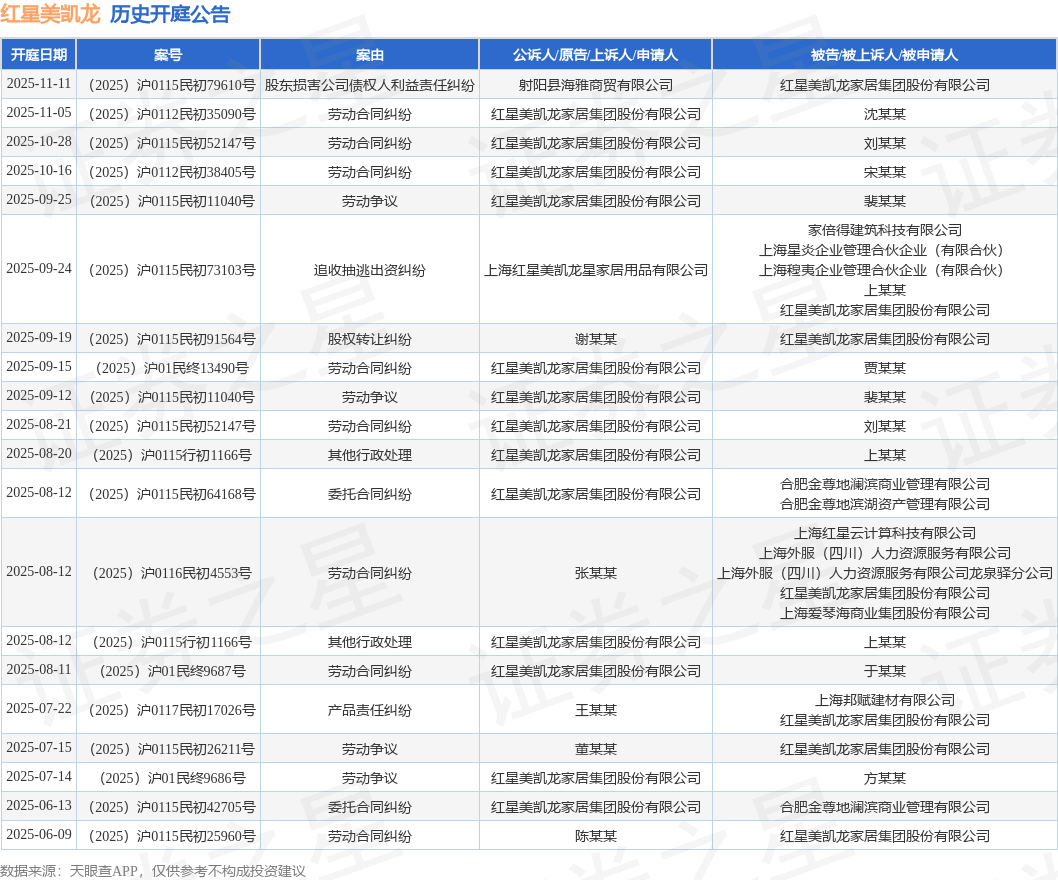Click the date 2025-09-12
This screenshot has width=1058, height=880.
point(38,395)
